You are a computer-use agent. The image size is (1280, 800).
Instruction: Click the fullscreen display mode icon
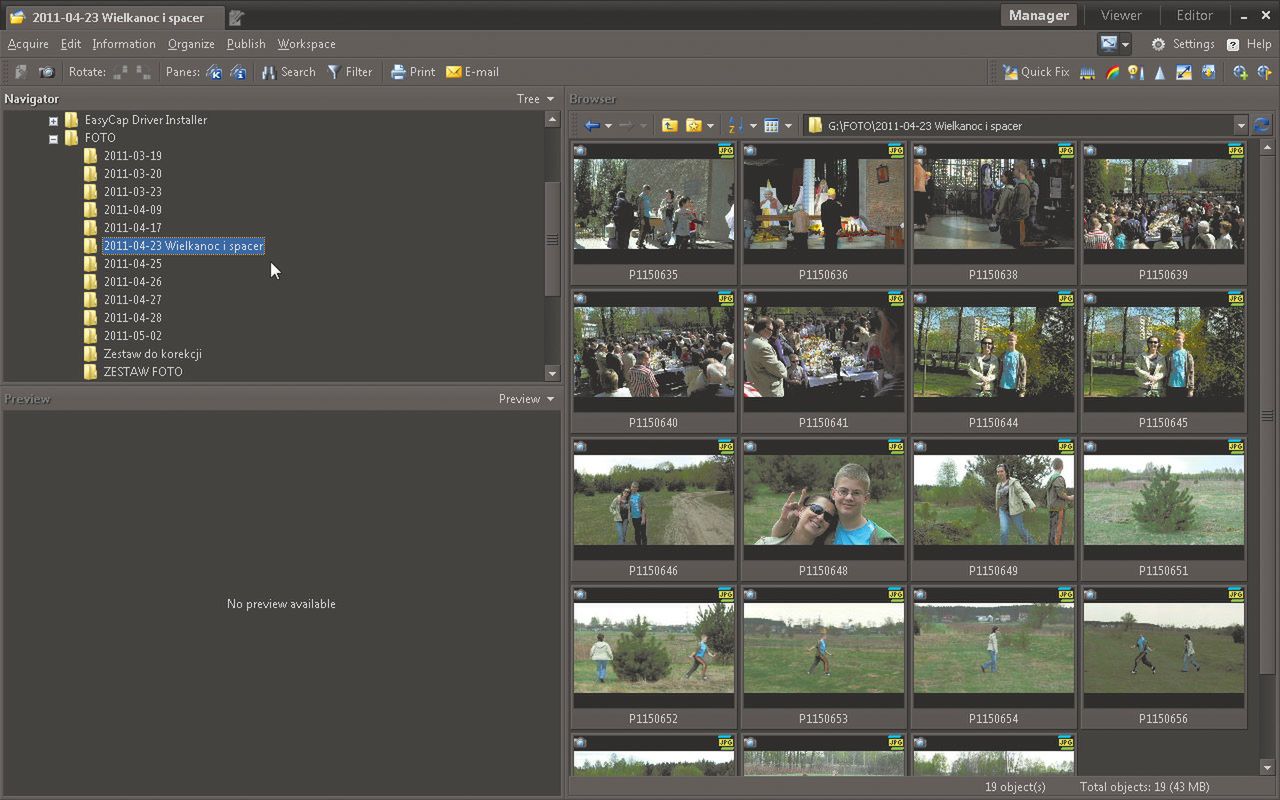coord(1108,44)
